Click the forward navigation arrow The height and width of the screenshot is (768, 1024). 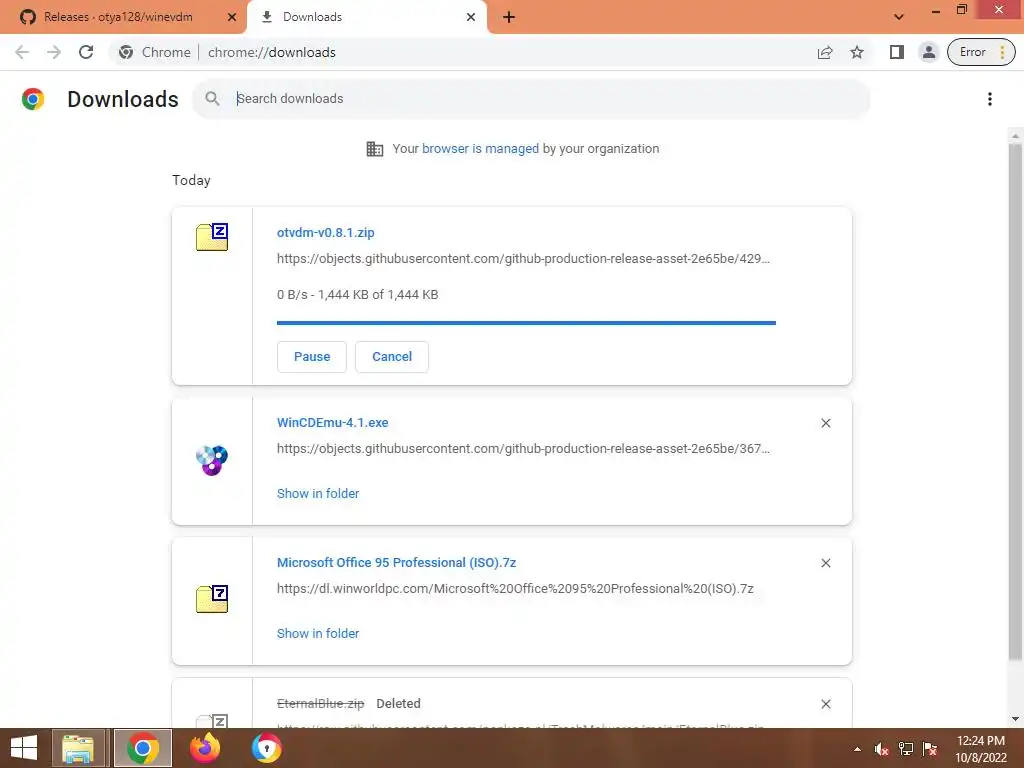click(x=54, y=52)
